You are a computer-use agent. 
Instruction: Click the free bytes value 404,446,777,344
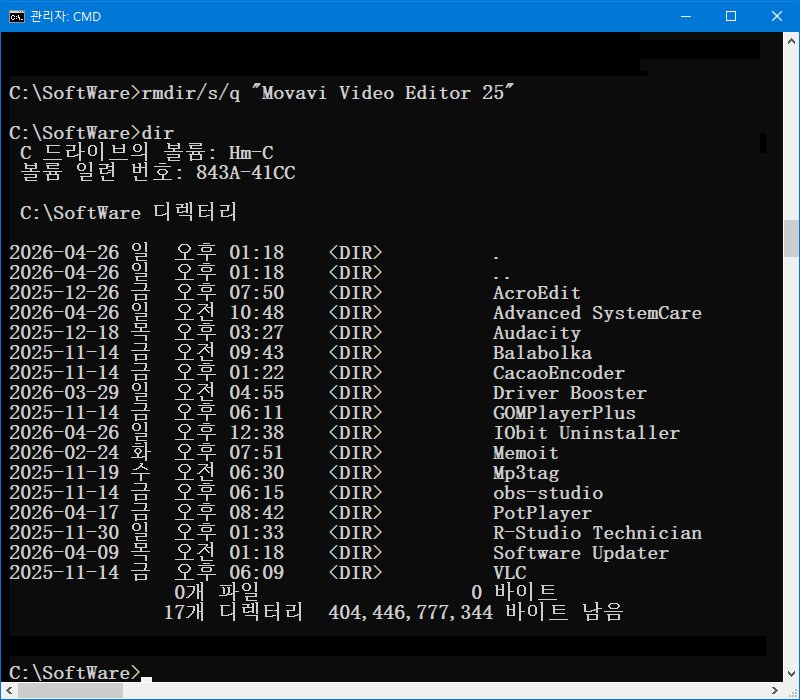(x=411, y=613)
